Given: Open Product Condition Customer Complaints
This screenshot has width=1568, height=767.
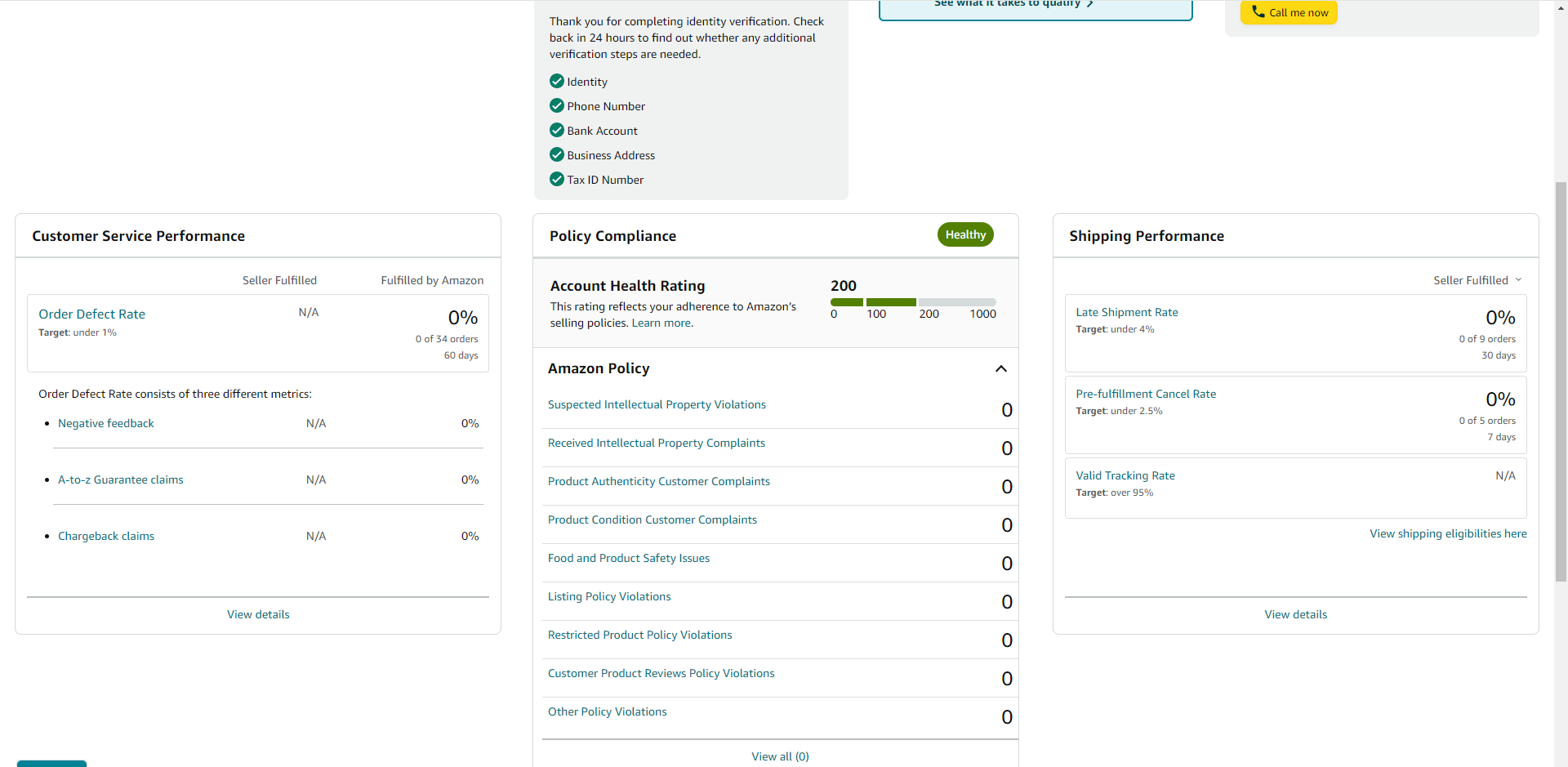Looking at the screenshot, I should [x=652, y=520].
